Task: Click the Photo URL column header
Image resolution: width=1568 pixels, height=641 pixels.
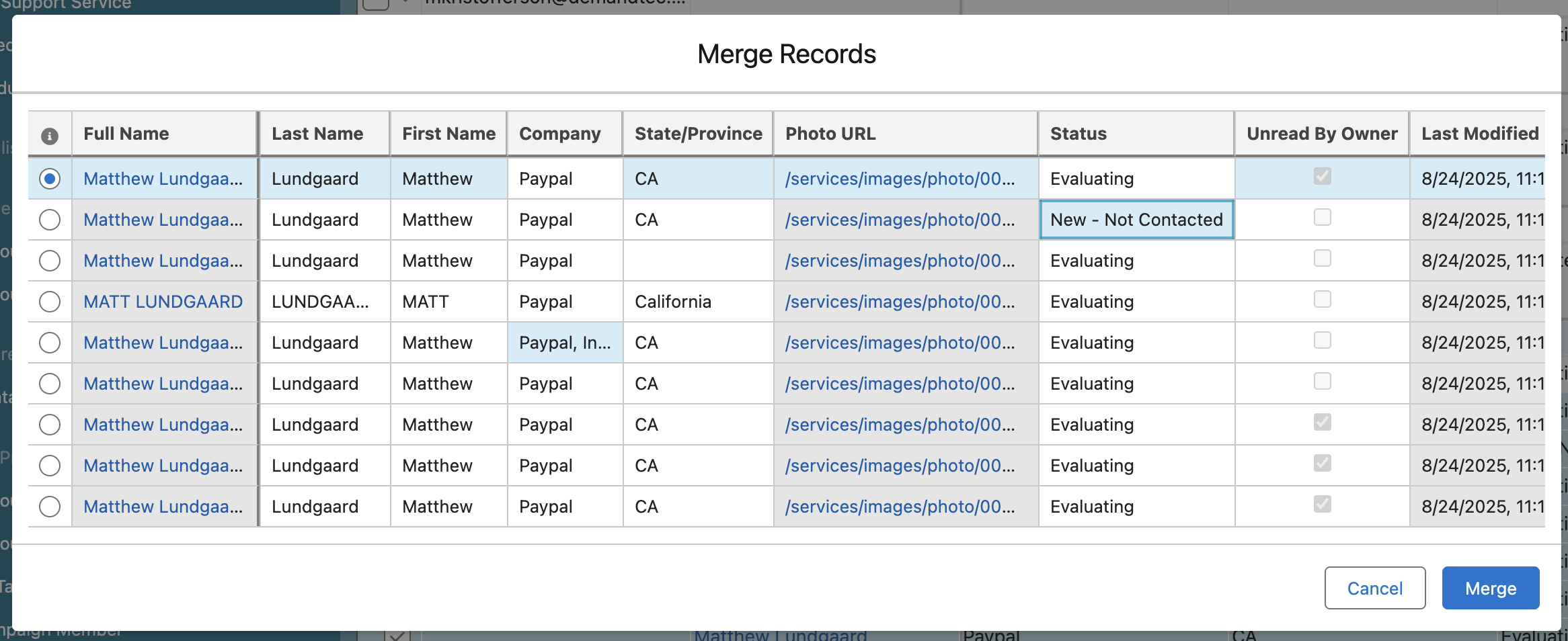Action: 830,134
